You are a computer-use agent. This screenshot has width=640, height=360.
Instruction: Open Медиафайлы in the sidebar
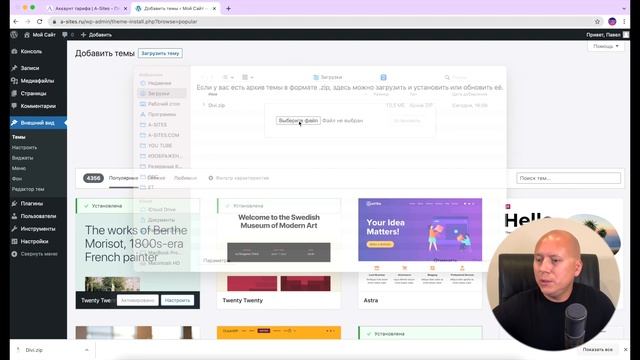point(38,80)
